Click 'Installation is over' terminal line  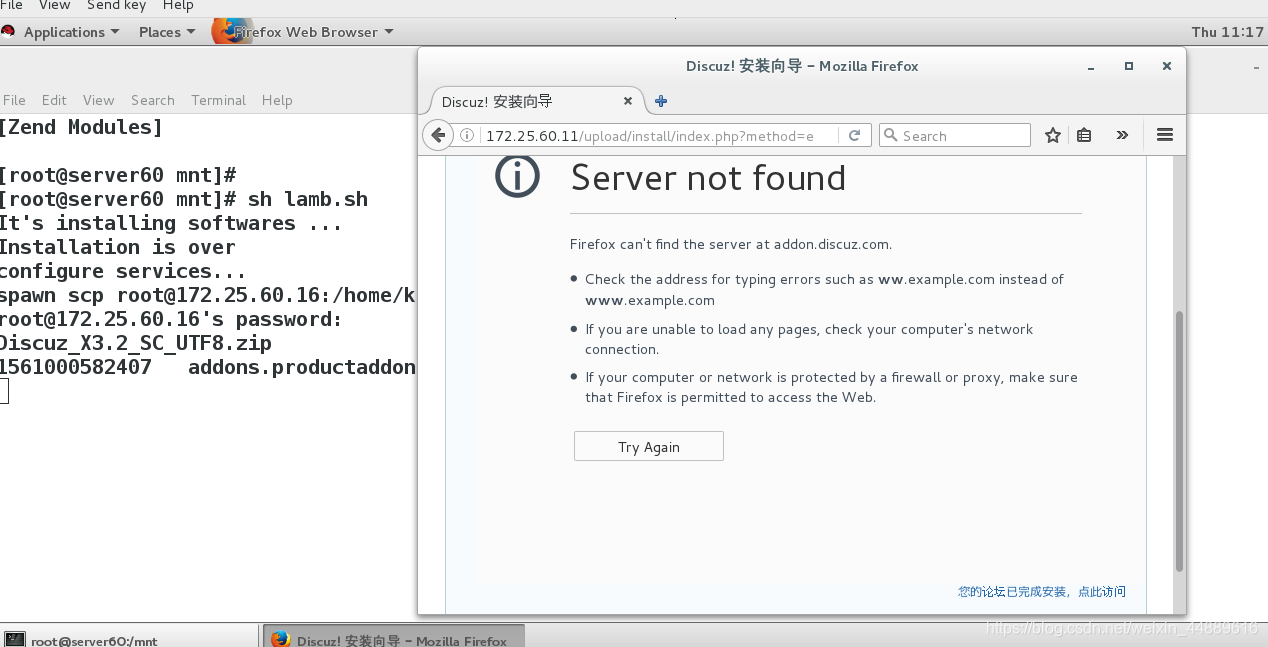click(117, 247)
